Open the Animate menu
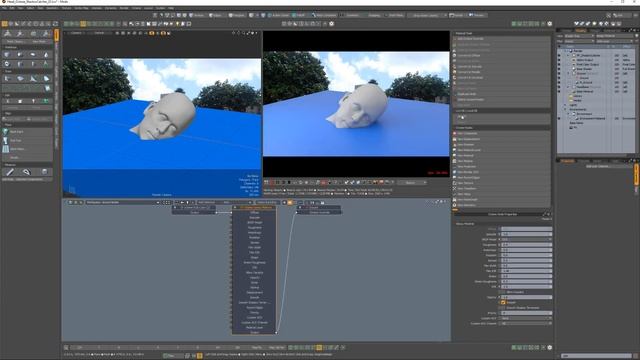640x360 pixels. click(96, 8)
